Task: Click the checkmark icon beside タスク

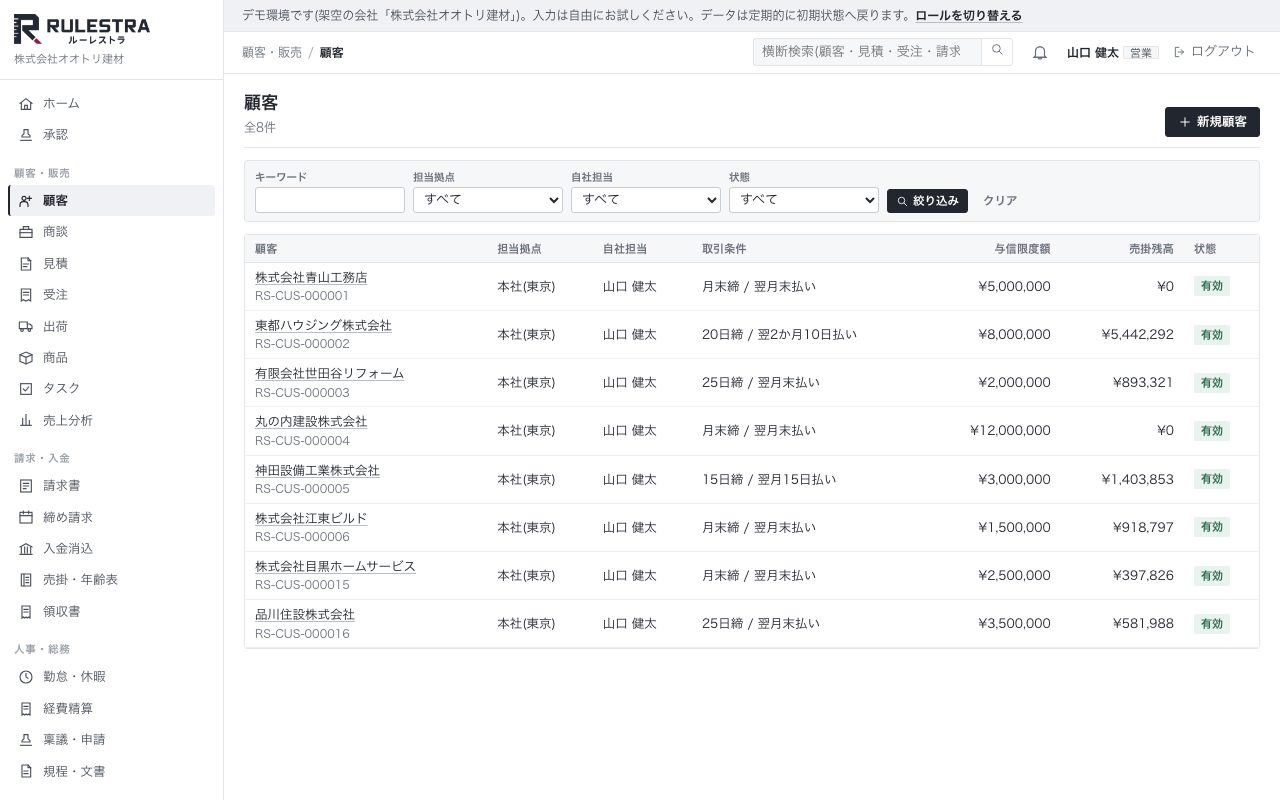Action: pos(26,389)
